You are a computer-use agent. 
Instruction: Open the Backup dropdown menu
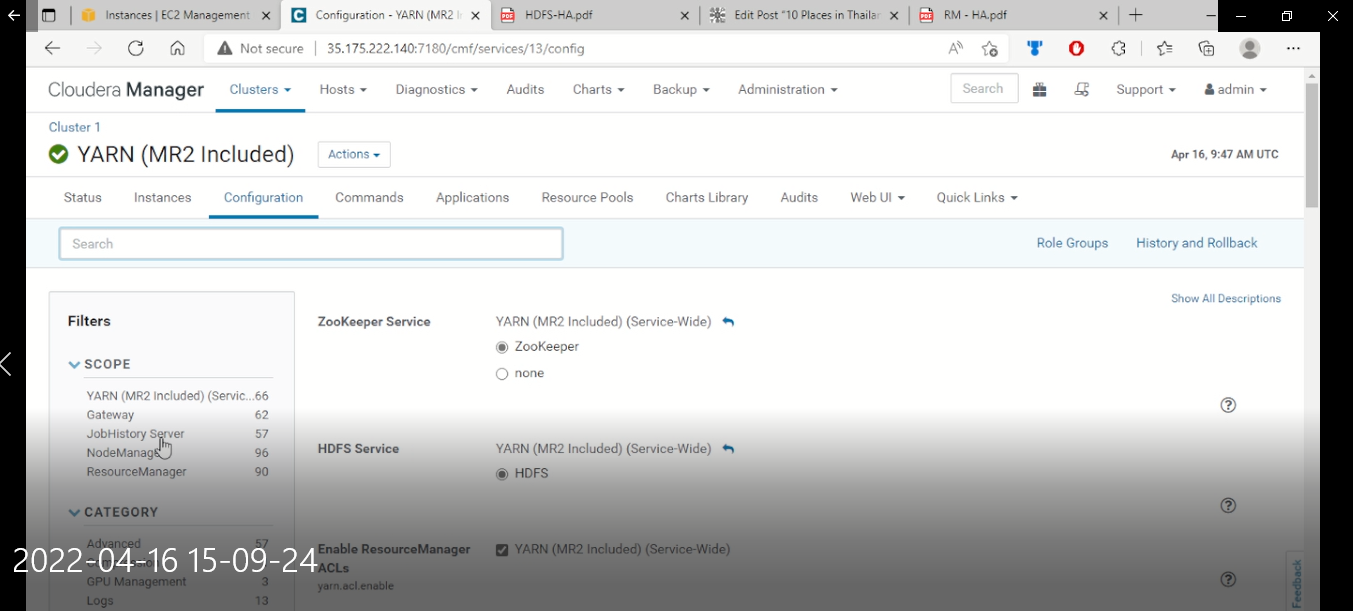point(681,89)
